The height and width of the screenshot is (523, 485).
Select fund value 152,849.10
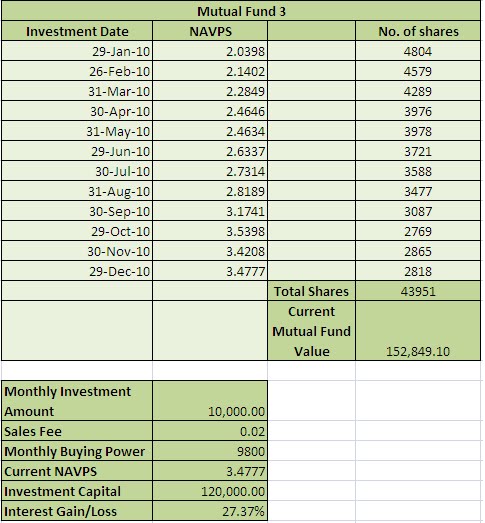point(418,331)
